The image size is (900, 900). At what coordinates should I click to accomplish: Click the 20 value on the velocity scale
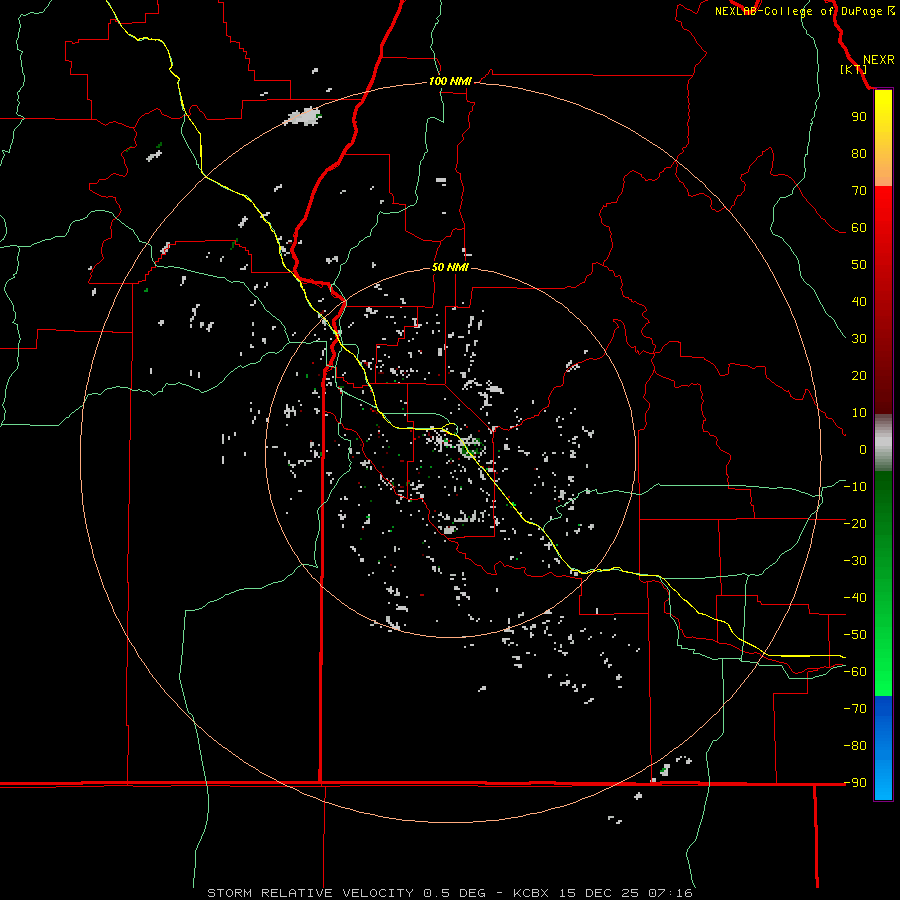point(859,375)
